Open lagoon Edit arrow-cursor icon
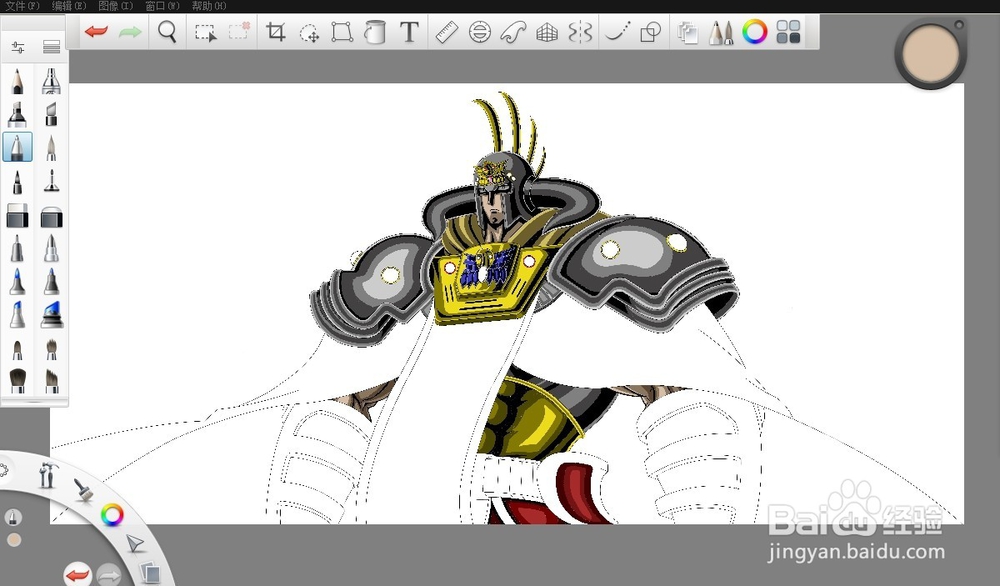Screen dimensions: 1000x586 click(x=135, y=544)
